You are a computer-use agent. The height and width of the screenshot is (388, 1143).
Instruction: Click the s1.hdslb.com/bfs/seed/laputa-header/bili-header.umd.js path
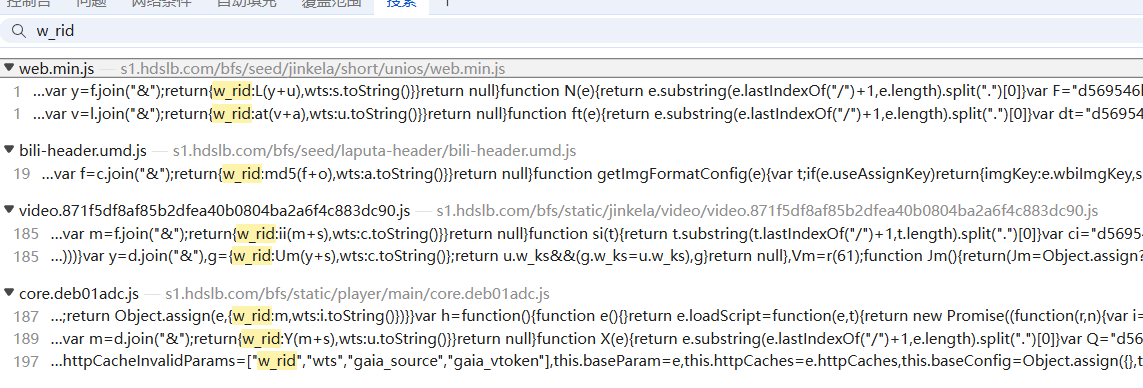(374, 151)
